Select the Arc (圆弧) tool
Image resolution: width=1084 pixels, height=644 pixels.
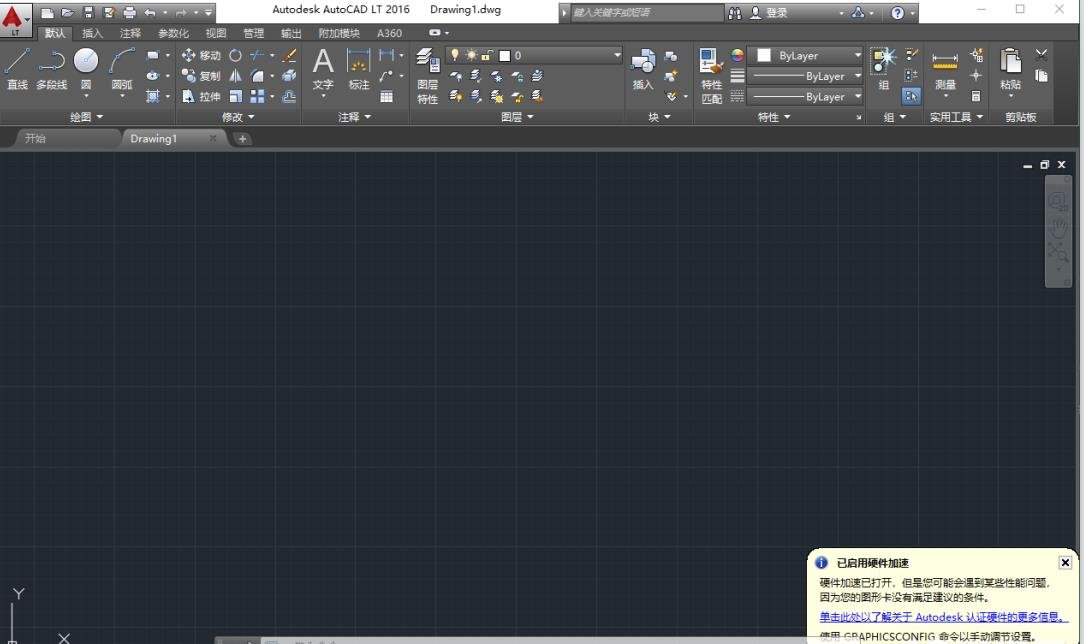[x=122, y=68]
